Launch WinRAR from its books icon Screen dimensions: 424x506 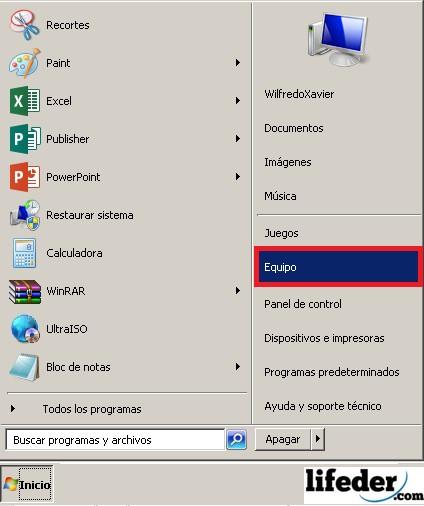click(x=25, y=291)
